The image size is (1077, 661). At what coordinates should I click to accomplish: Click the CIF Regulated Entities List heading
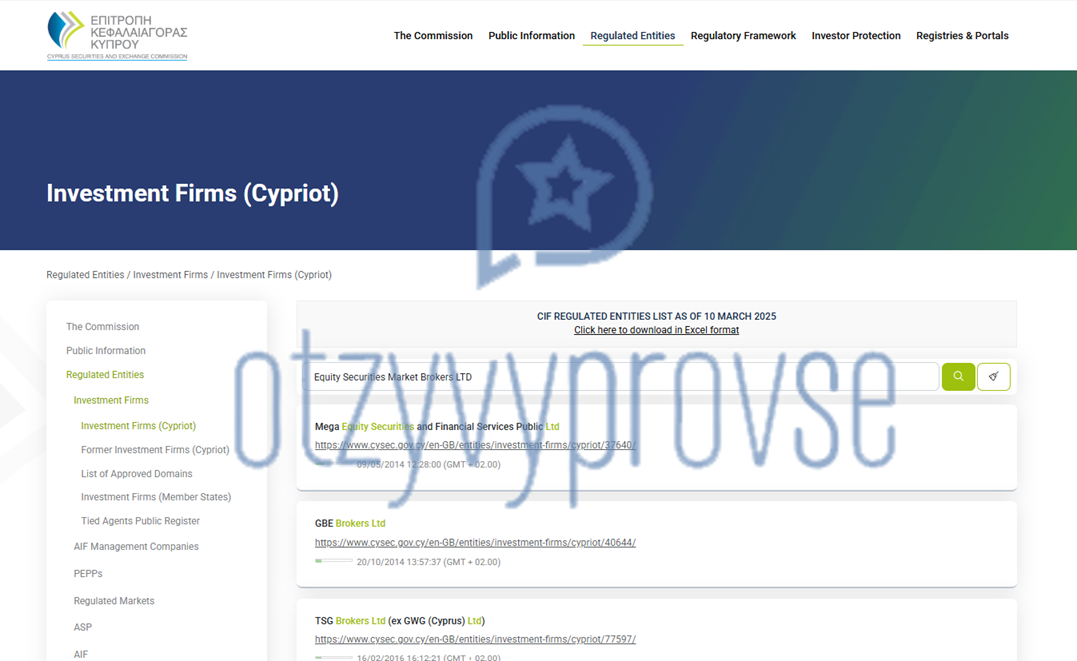click(657, 317)
